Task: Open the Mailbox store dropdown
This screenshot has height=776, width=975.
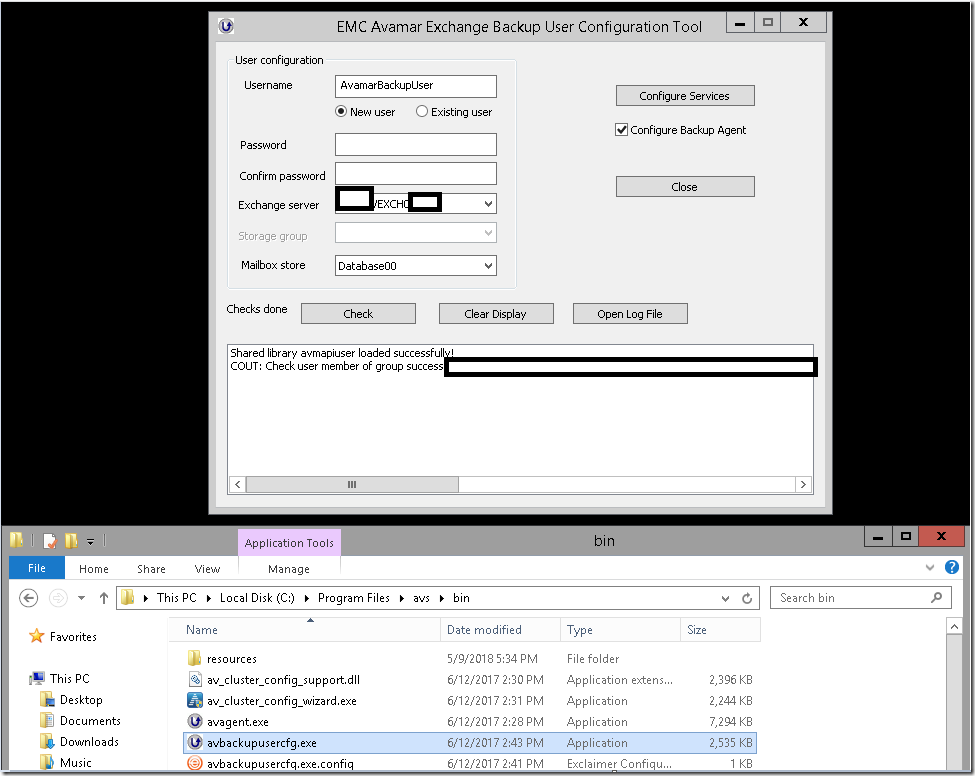Action: (488, 266)
